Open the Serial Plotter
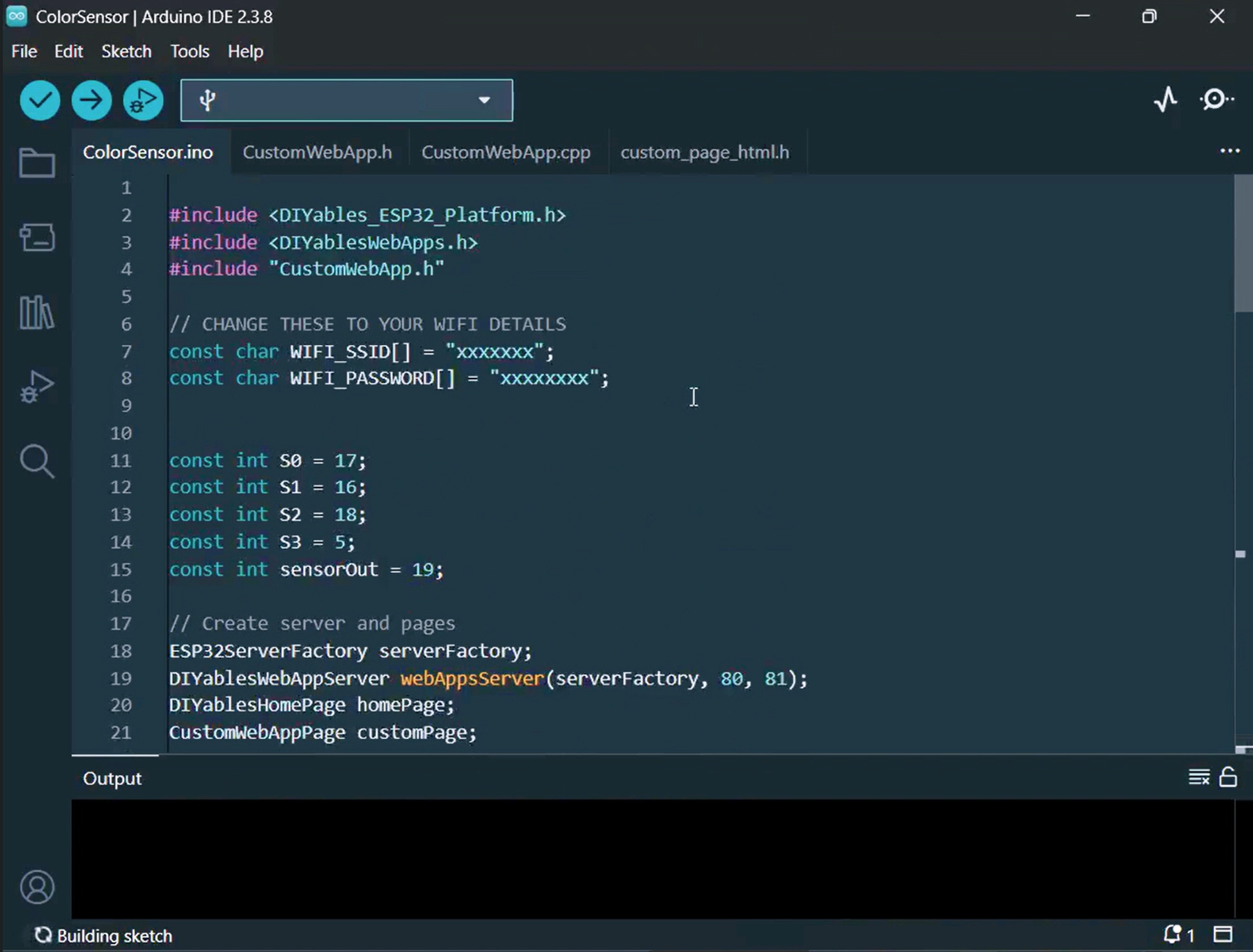Image resolution: width=1253 pixels, height=952 pixels. click(1165, 100)
